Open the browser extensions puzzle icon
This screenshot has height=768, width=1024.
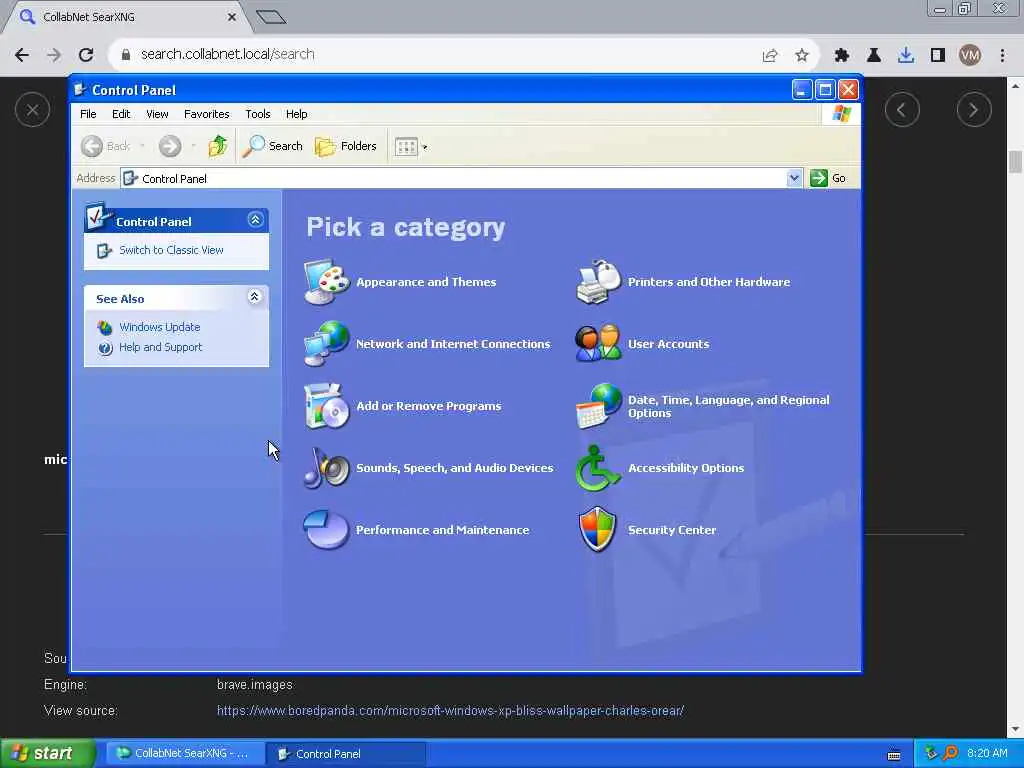pos(842,56)
